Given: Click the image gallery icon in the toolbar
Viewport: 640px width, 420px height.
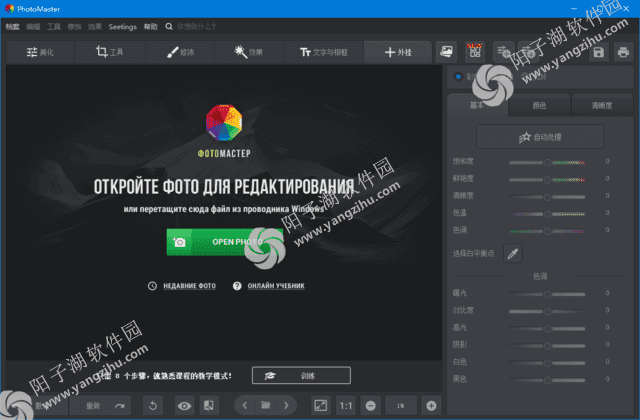Looking at the screenshot, I should click(447, 52).
